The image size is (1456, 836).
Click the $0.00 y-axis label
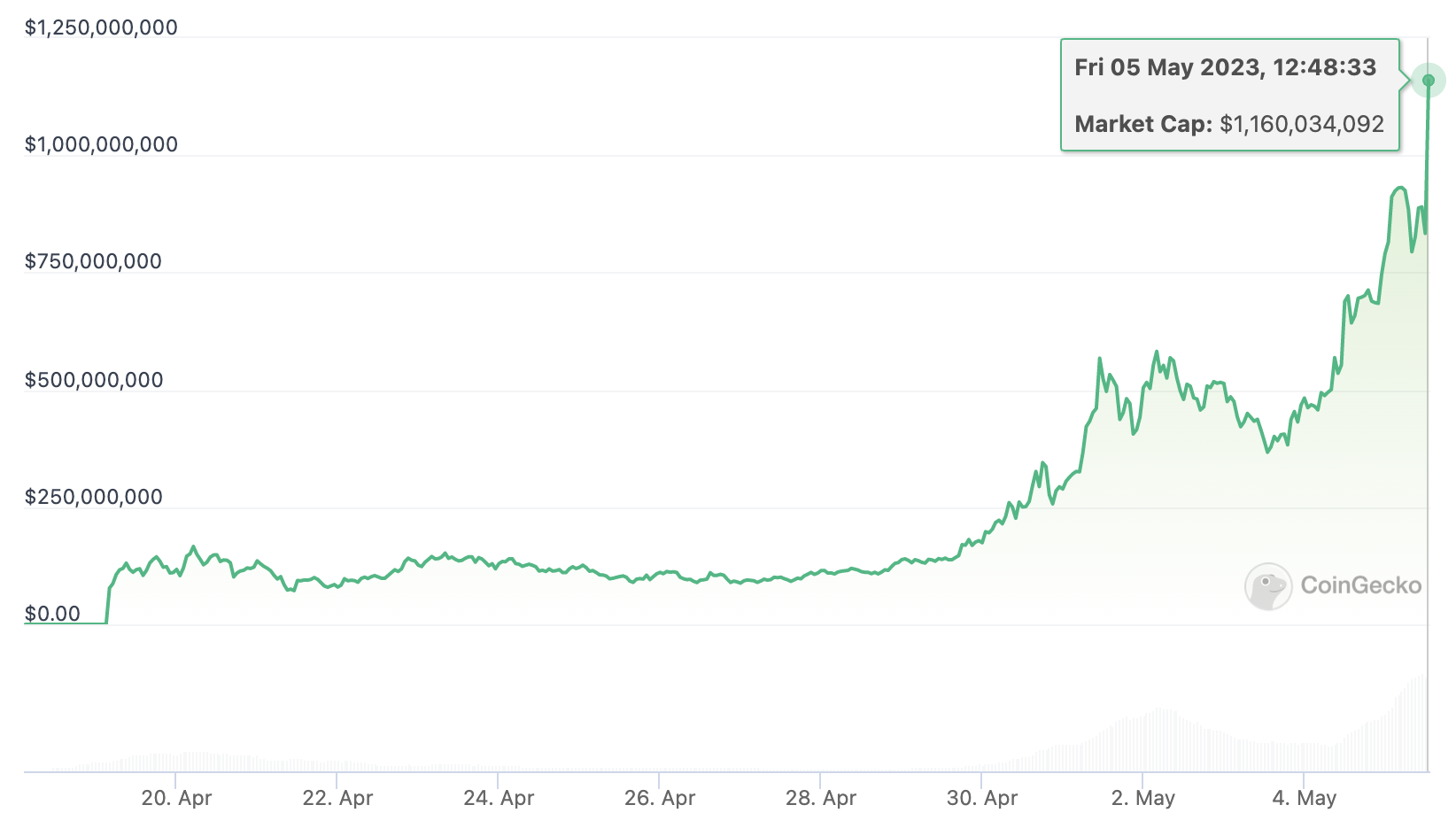tap(52, 614)
